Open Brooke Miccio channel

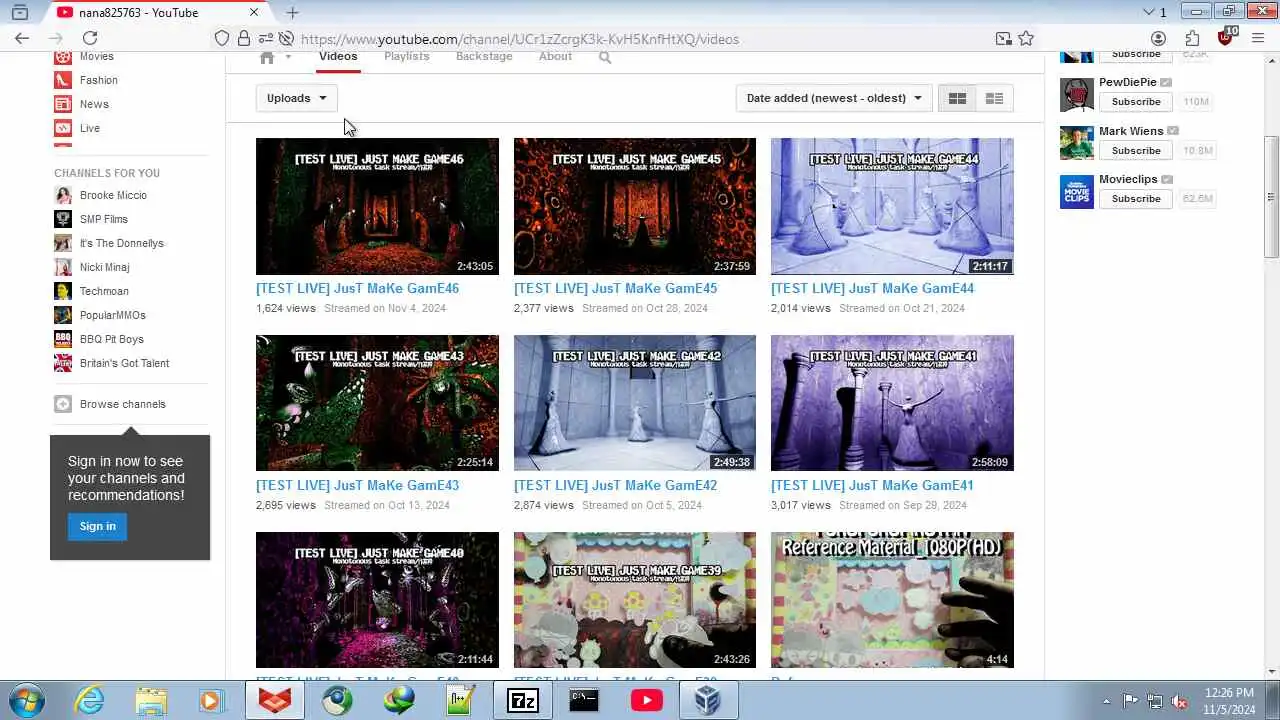point(113,195)
